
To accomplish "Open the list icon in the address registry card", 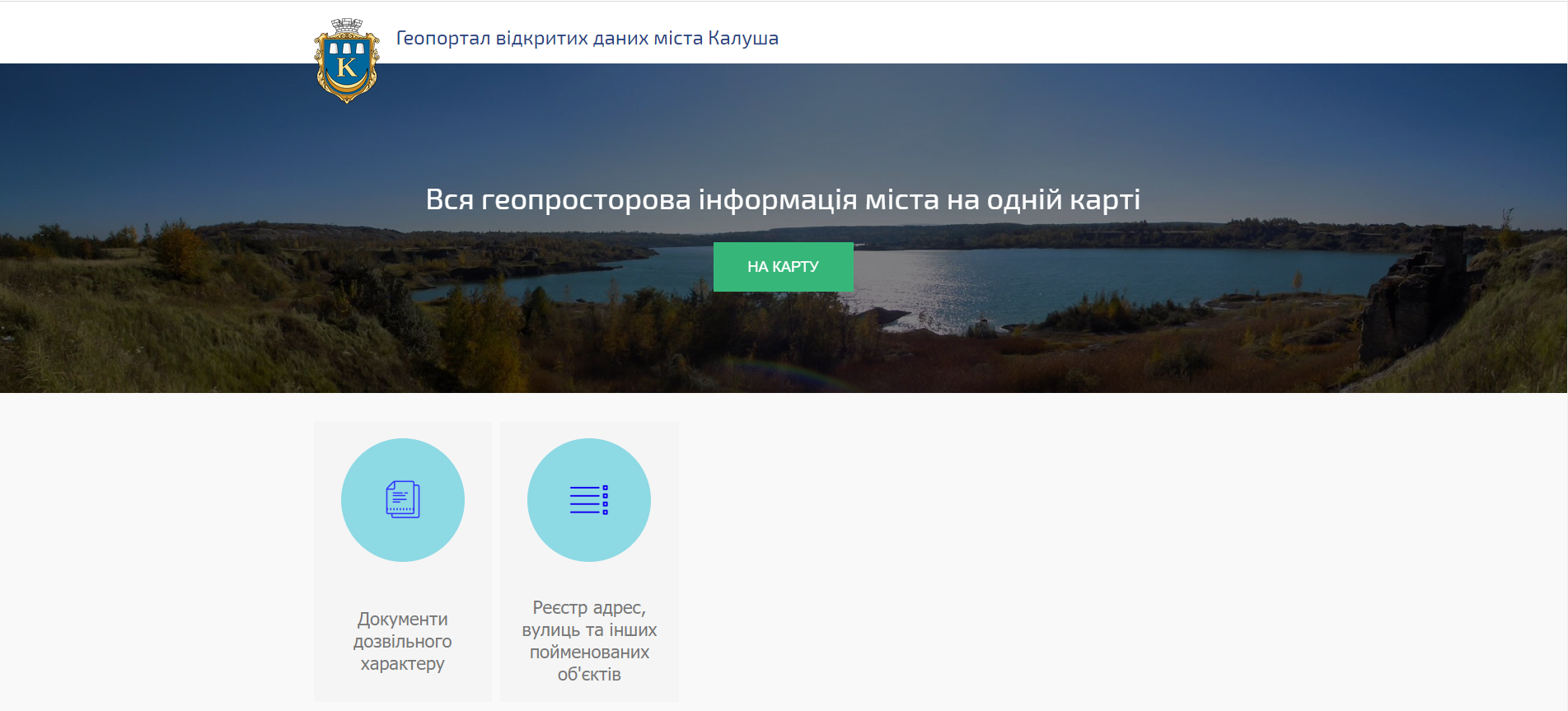I will point(589,500).
